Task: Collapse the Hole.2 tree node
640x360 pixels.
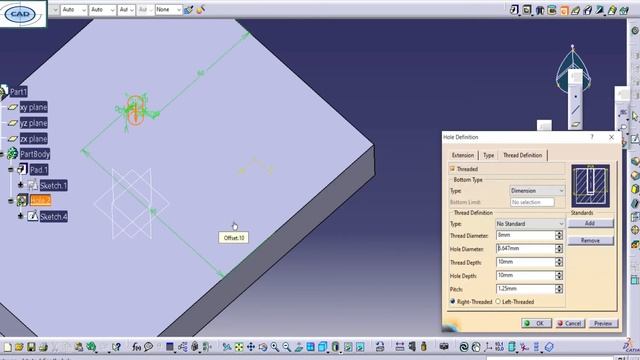Action: [11, 200]
